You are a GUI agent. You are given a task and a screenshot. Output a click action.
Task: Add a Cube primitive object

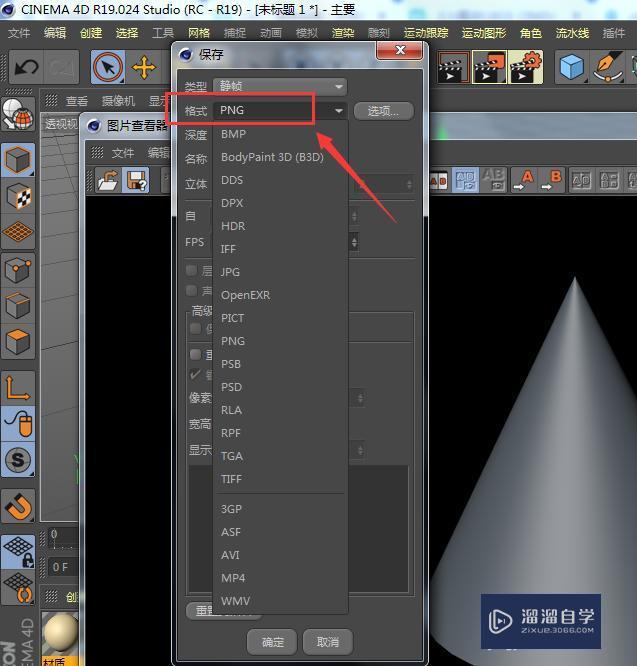coord(572,67)
